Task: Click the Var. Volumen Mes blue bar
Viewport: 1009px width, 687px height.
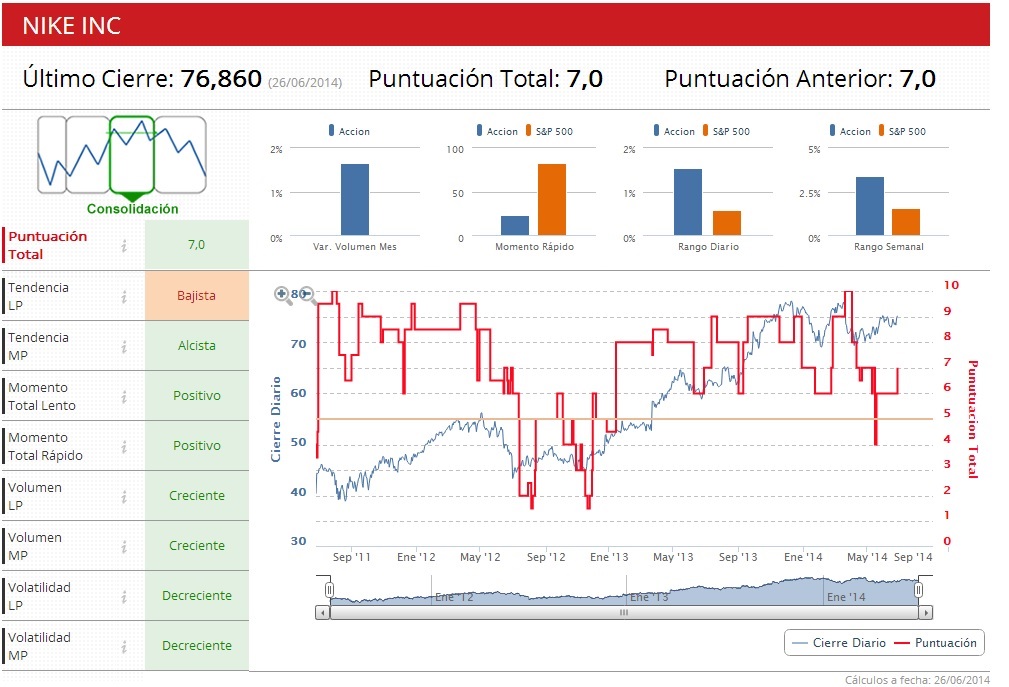Action: [x=355, y=199]
